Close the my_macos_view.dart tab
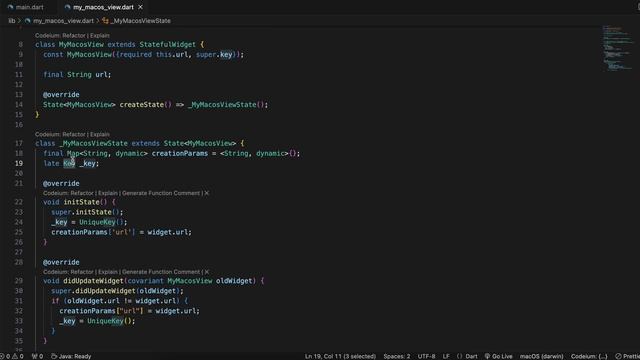The image size is (640, 360). point(140,7)
